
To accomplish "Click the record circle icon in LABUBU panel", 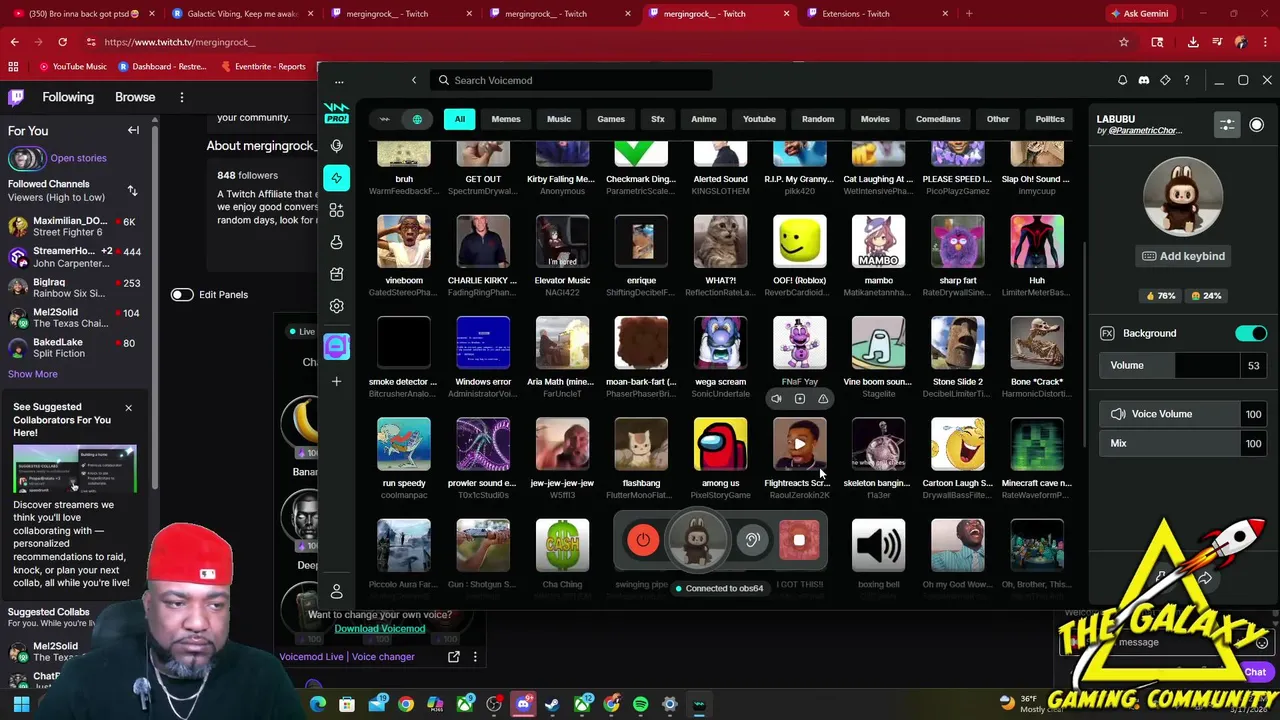I will pos(1257,125).
